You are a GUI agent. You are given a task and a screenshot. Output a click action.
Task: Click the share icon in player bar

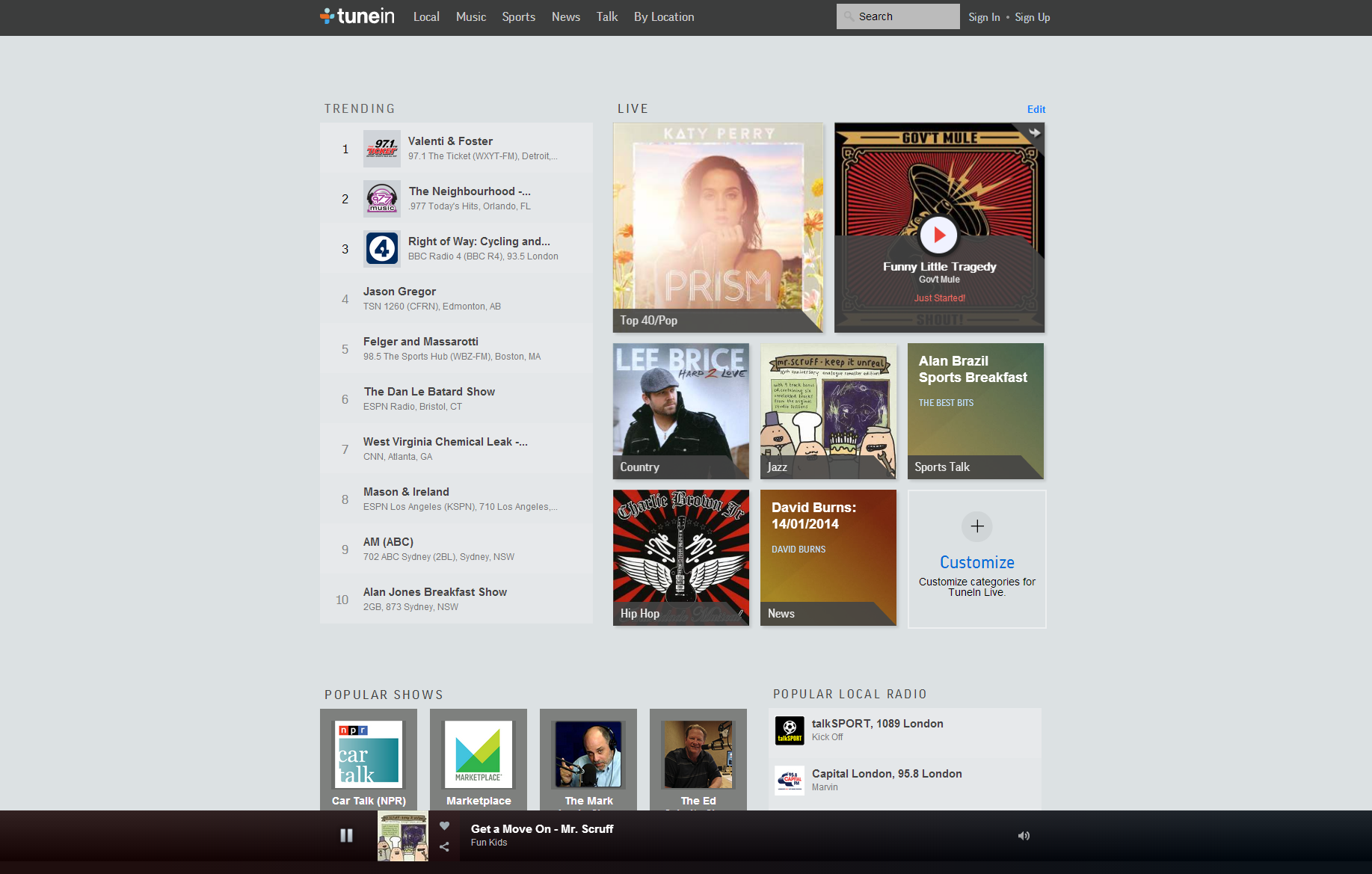click(x=444, y=847)
